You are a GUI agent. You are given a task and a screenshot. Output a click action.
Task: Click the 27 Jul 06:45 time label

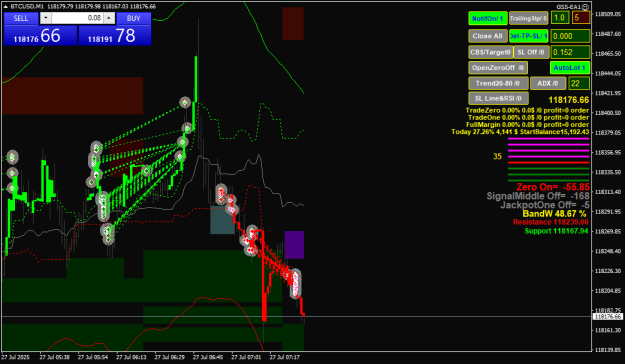(x=208, y=357)
